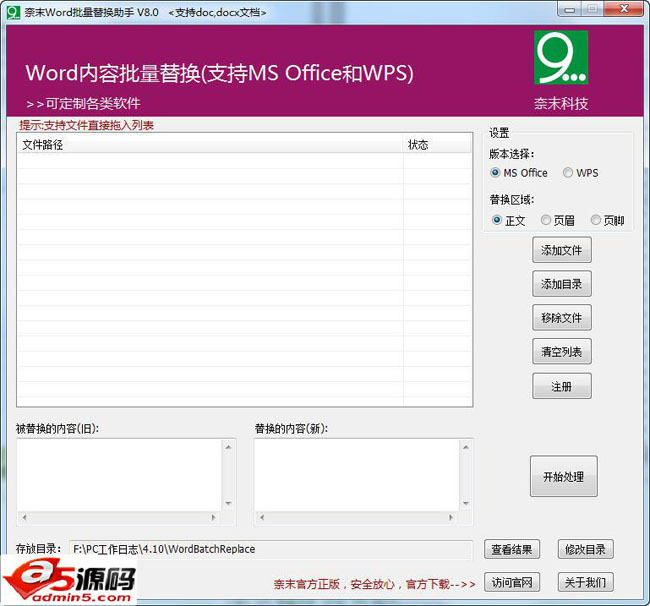Click into the 替换的内容(新) text box

[x=357, y=475]
